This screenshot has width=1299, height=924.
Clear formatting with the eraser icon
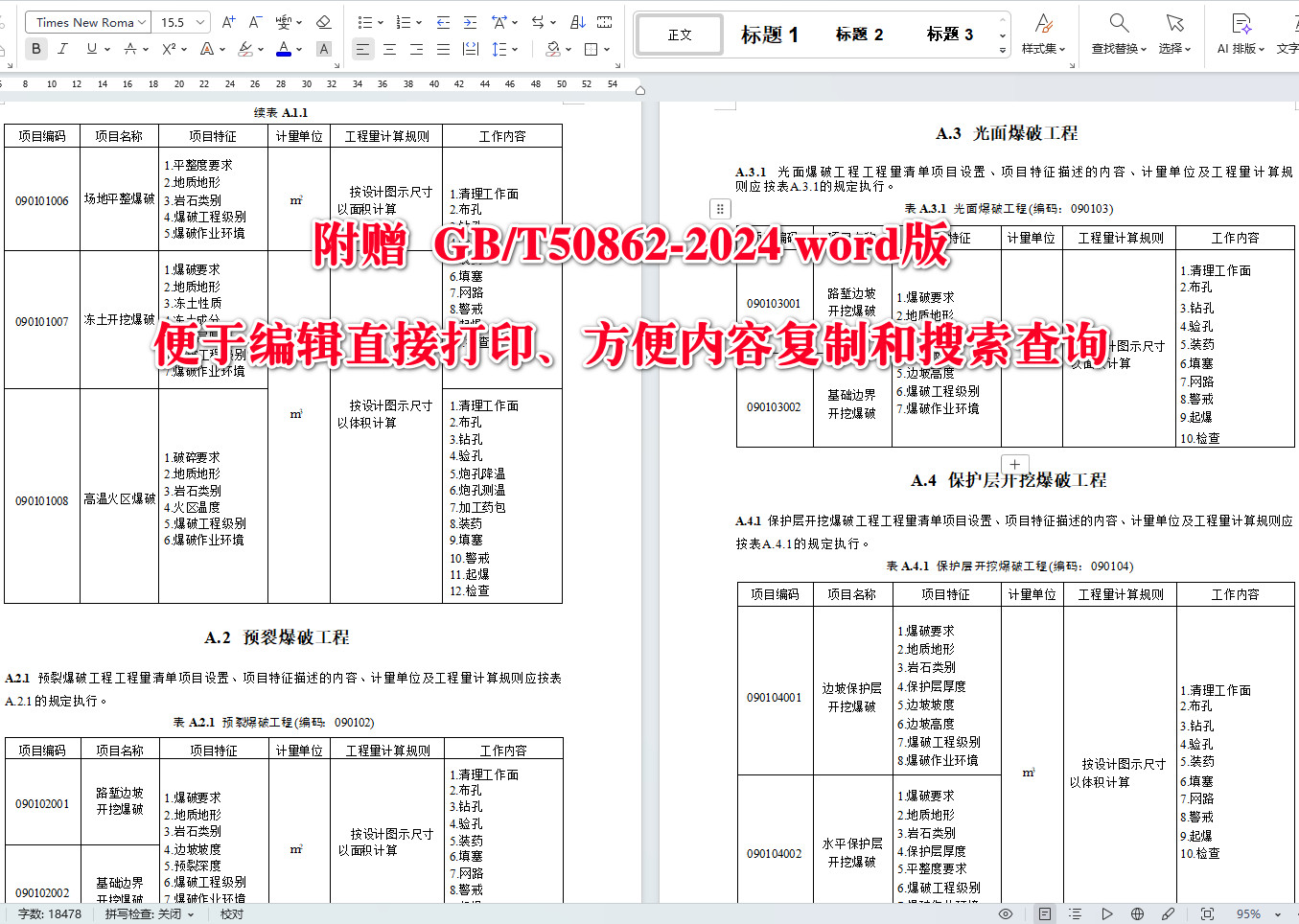[x=323, y=21]
